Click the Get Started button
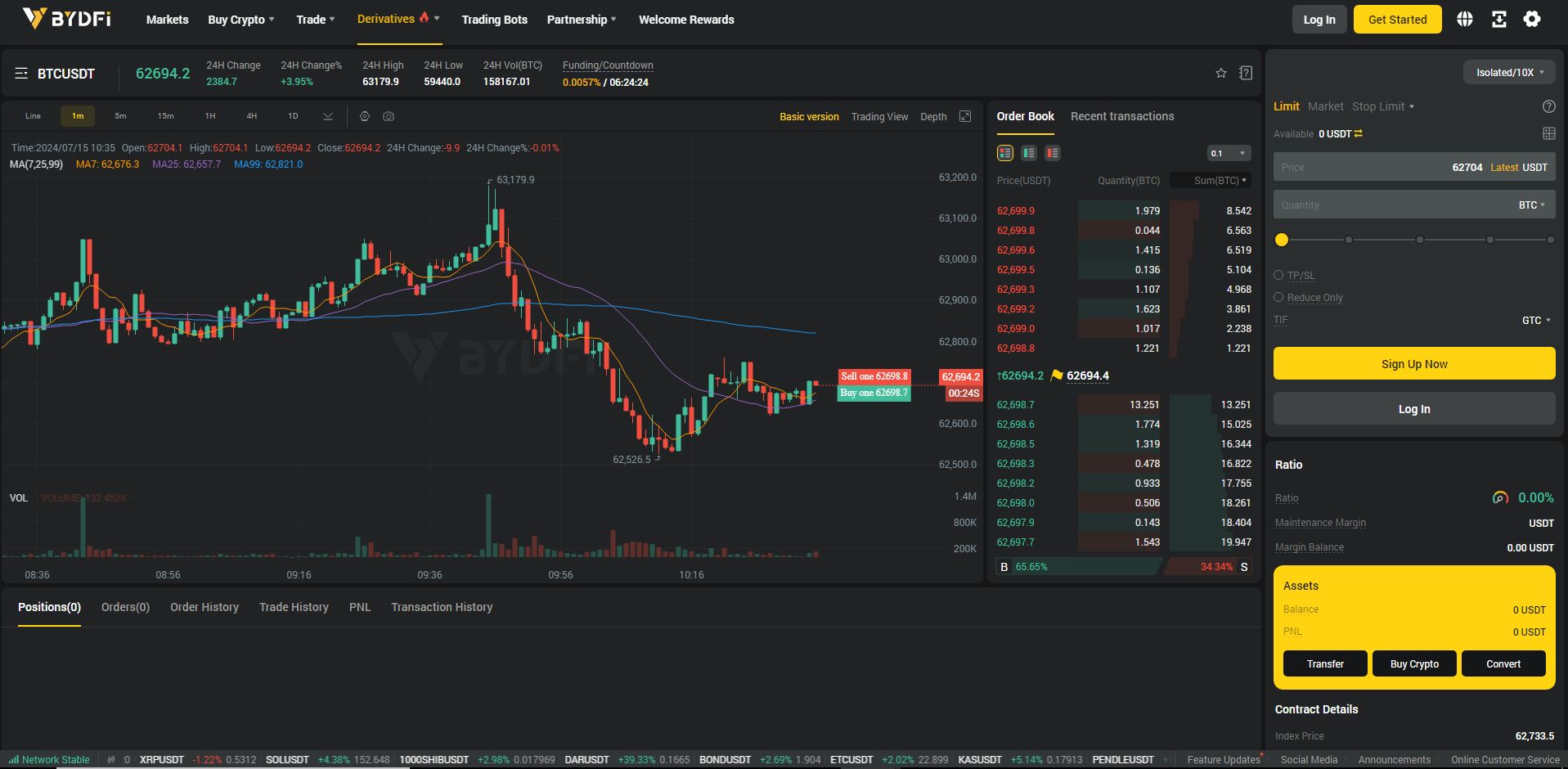1568x769 pixels. [1397, 20]
